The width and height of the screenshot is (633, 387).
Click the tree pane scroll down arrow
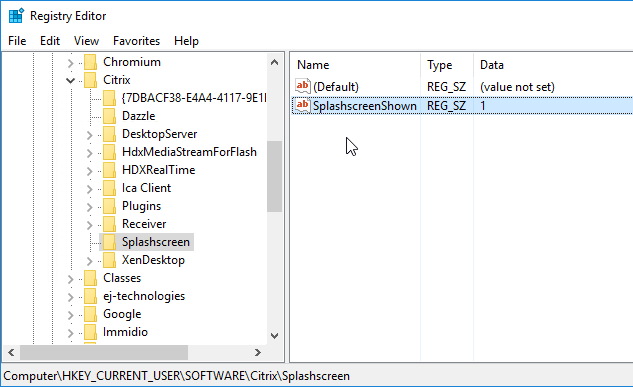point(275,336)
